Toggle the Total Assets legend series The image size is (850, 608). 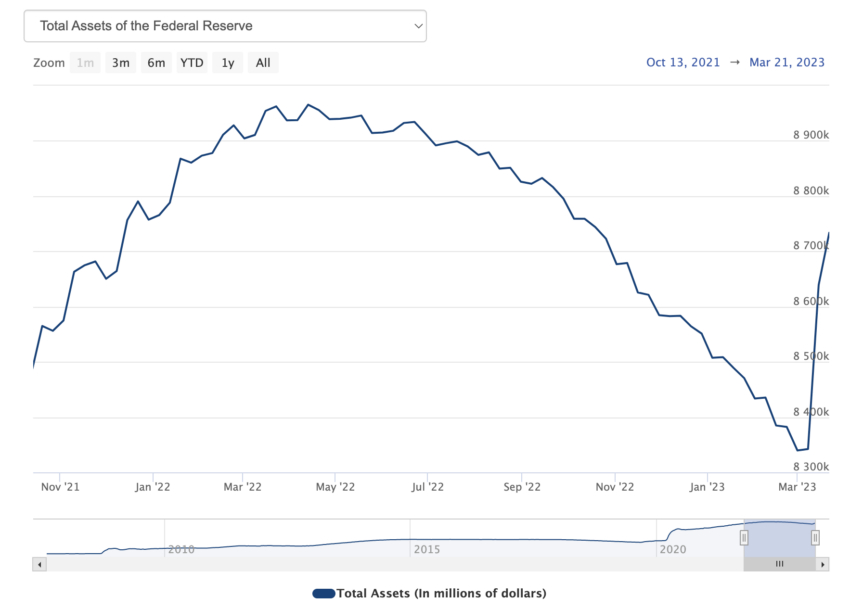pyautogui.click(x=429, y=593)
